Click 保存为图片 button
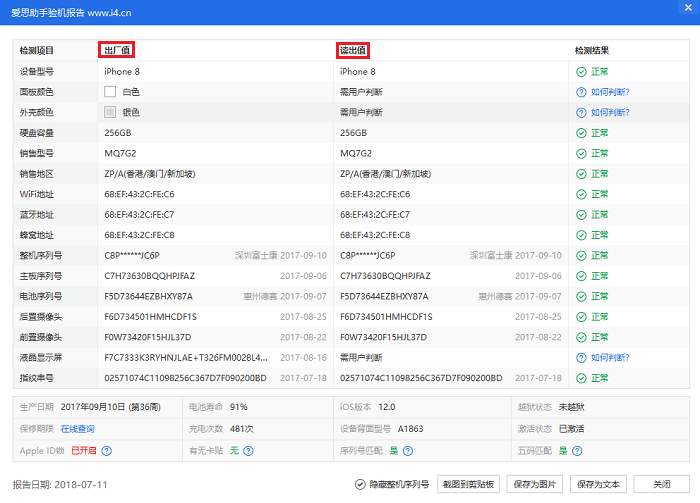This screenshot has height=503, width=700. click(x=534, y=484)
